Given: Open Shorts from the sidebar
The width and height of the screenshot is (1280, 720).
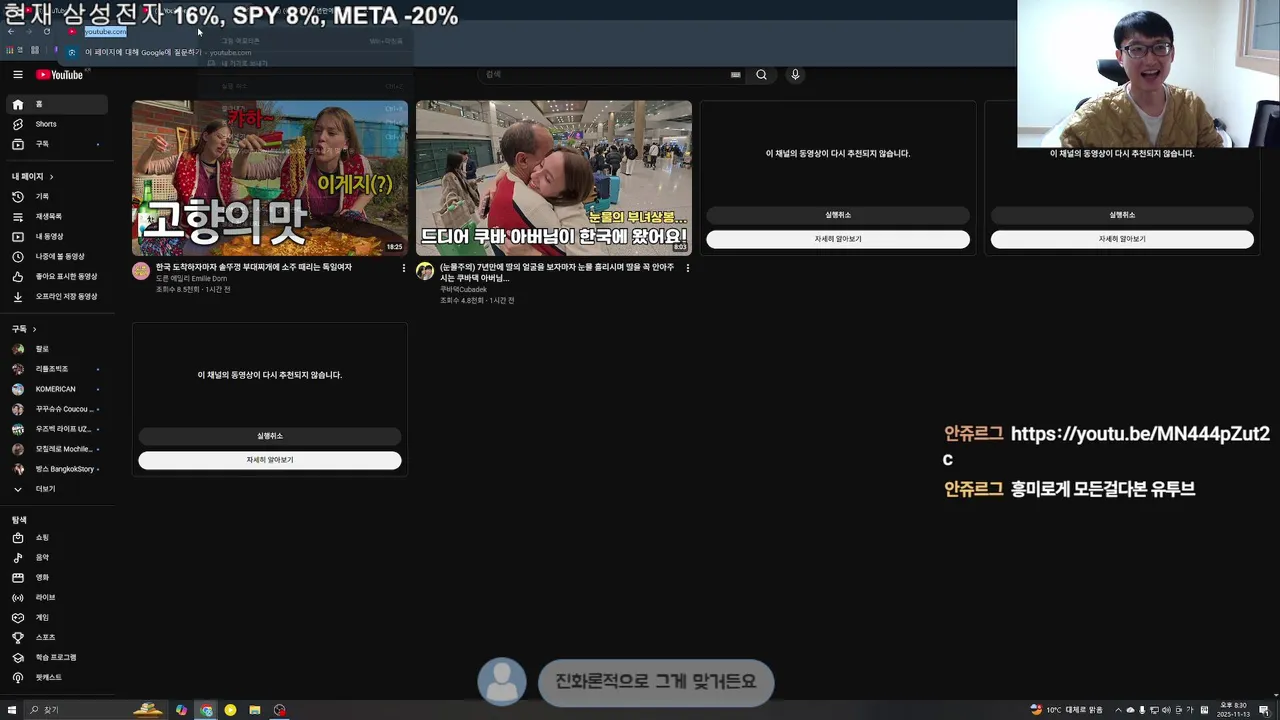Looking at the screenshot, I should (56, 124).
